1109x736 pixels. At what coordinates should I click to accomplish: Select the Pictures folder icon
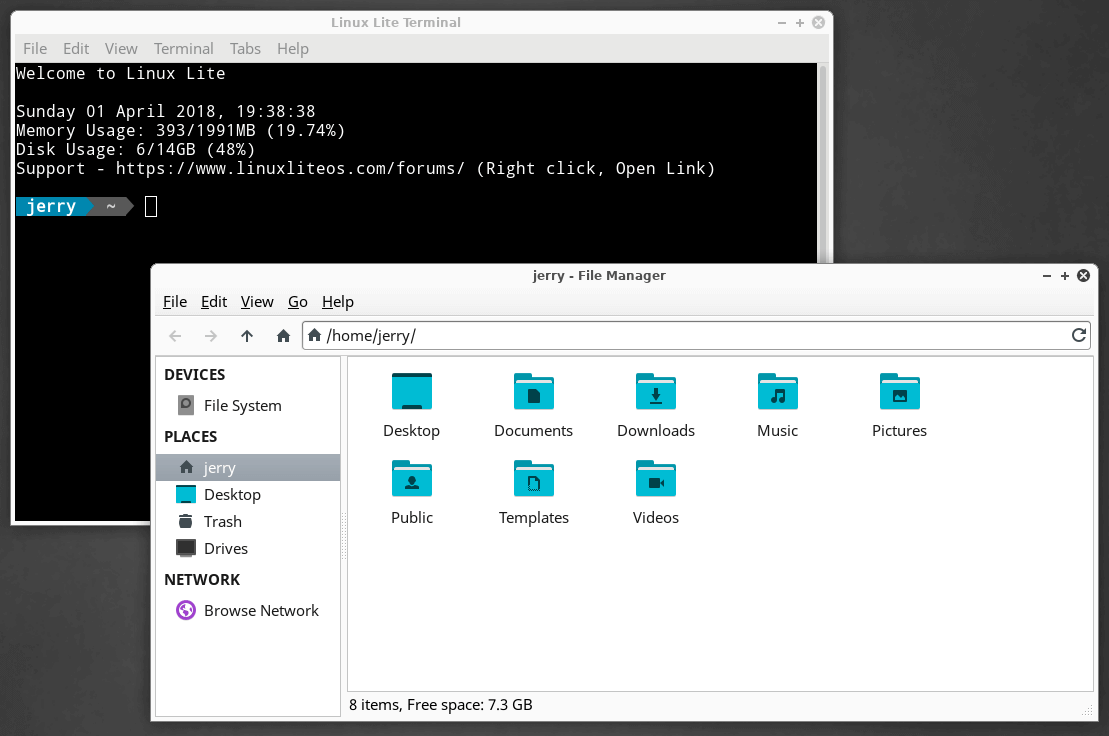(899, 392)
